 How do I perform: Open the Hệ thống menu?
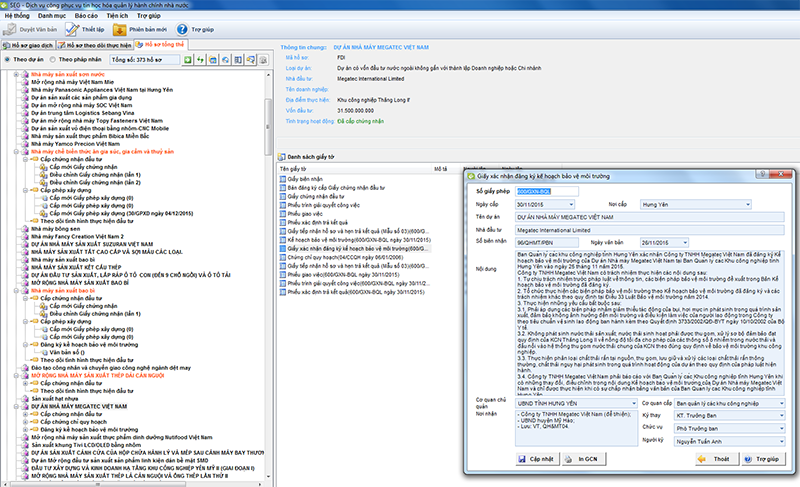(x=17, y=16)
